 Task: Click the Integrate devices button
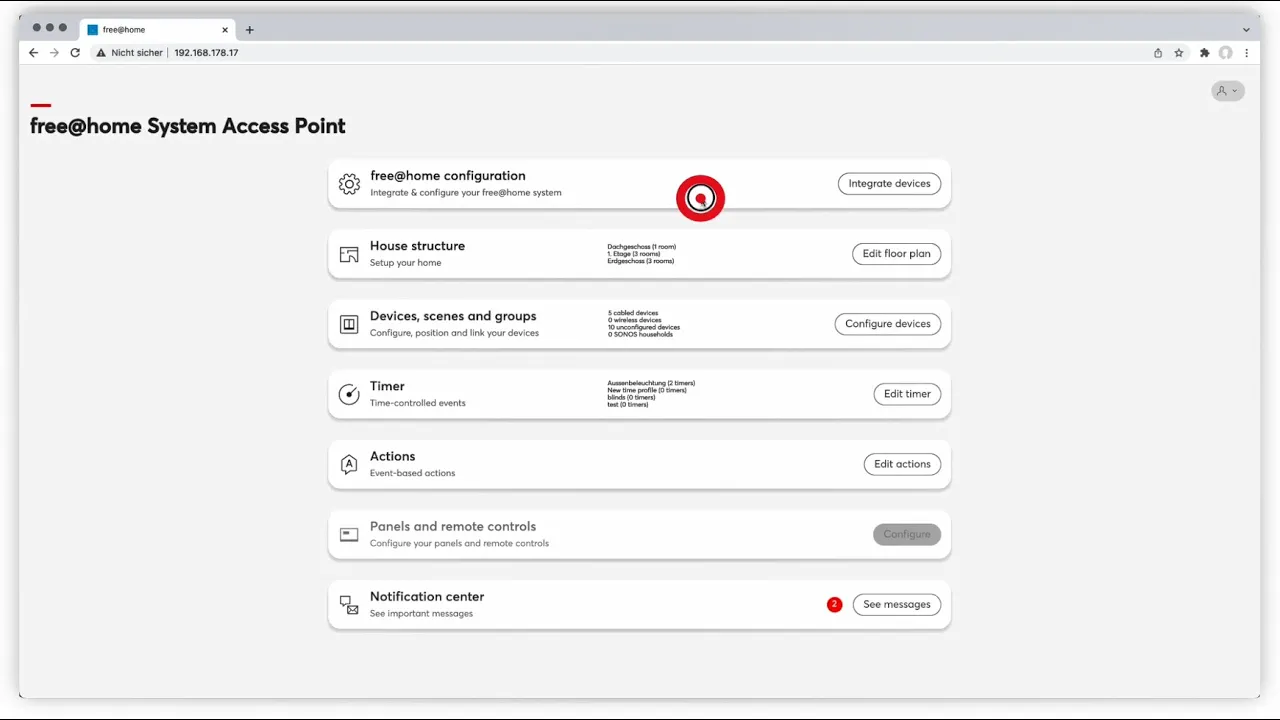pyautogui.click(x=889, y=184)
